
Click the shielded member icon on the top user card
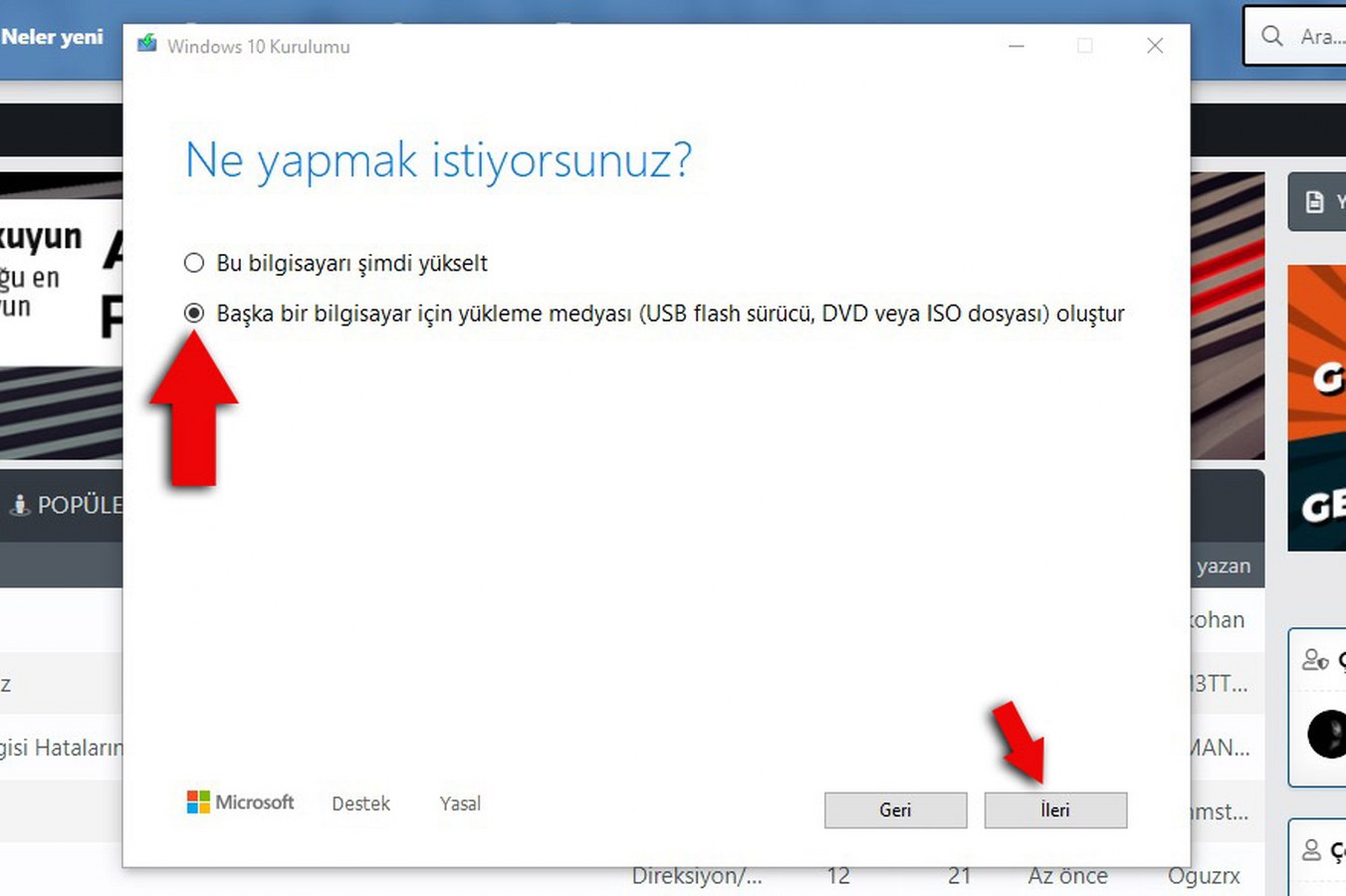tap(1315, 659)
